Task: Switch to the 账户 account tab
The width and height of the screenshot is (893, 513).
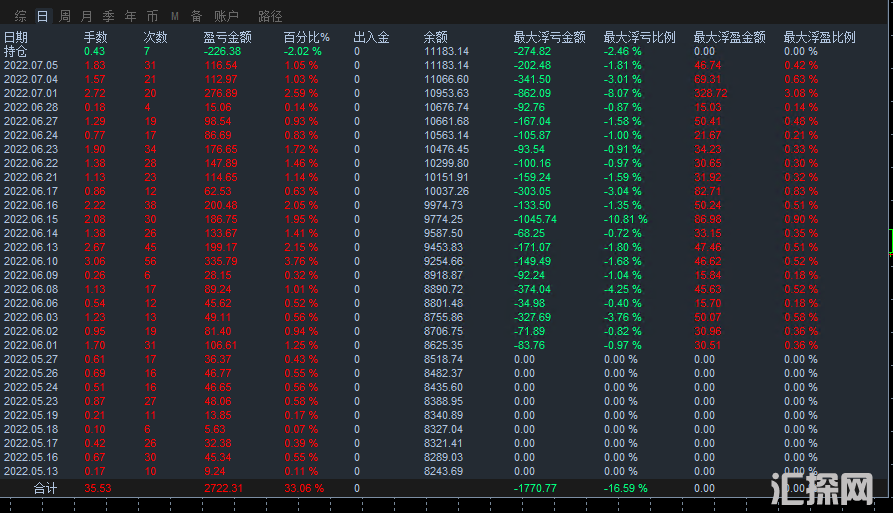Action: click(226, 17)
